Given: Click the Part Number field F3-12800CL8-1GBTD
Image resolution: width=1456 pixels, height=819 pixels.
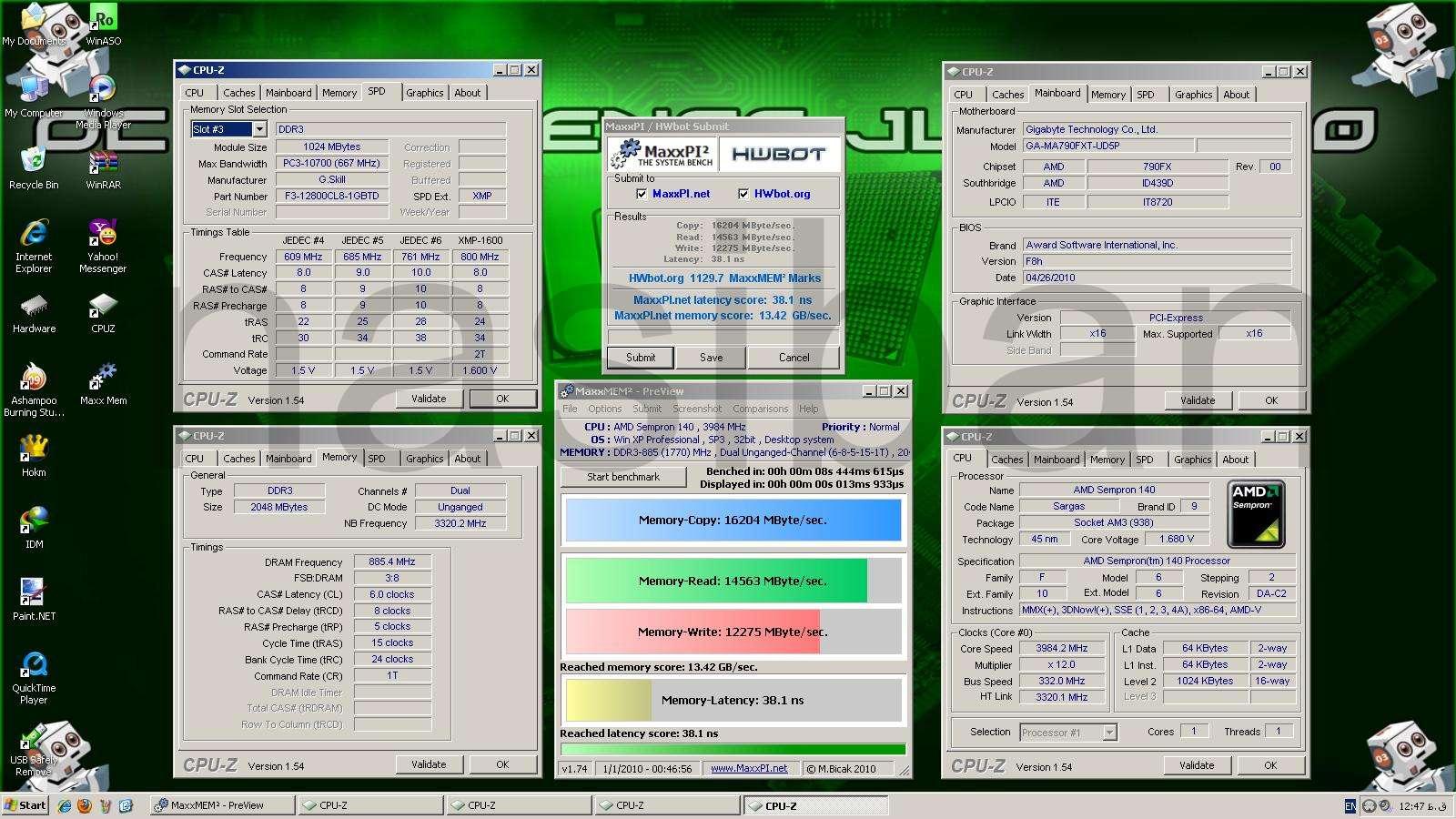Looking at the screenshot, I should [332, 196].
